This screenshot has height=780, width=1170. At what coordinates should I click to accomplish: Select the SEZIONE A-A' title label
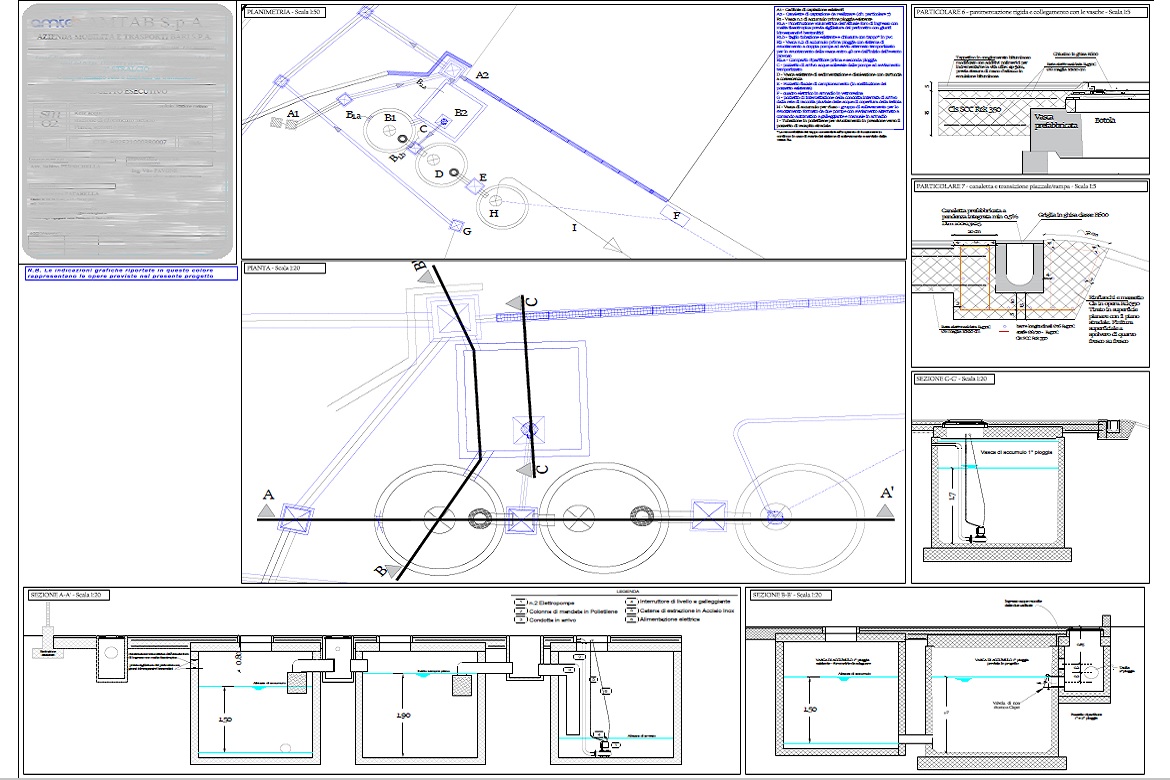click(63, 595)
